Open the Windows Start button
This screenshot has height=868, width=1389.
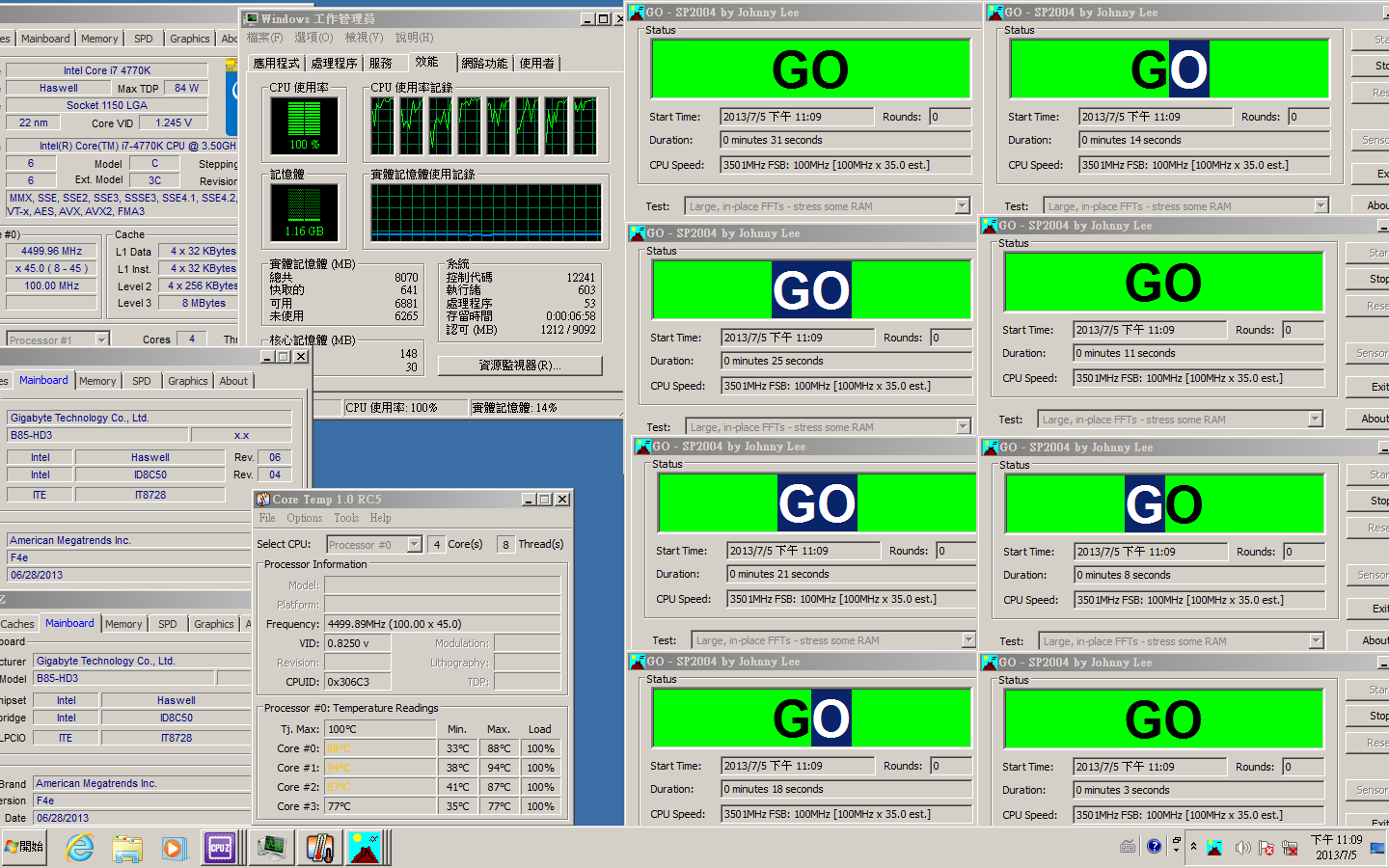point(24,847)
